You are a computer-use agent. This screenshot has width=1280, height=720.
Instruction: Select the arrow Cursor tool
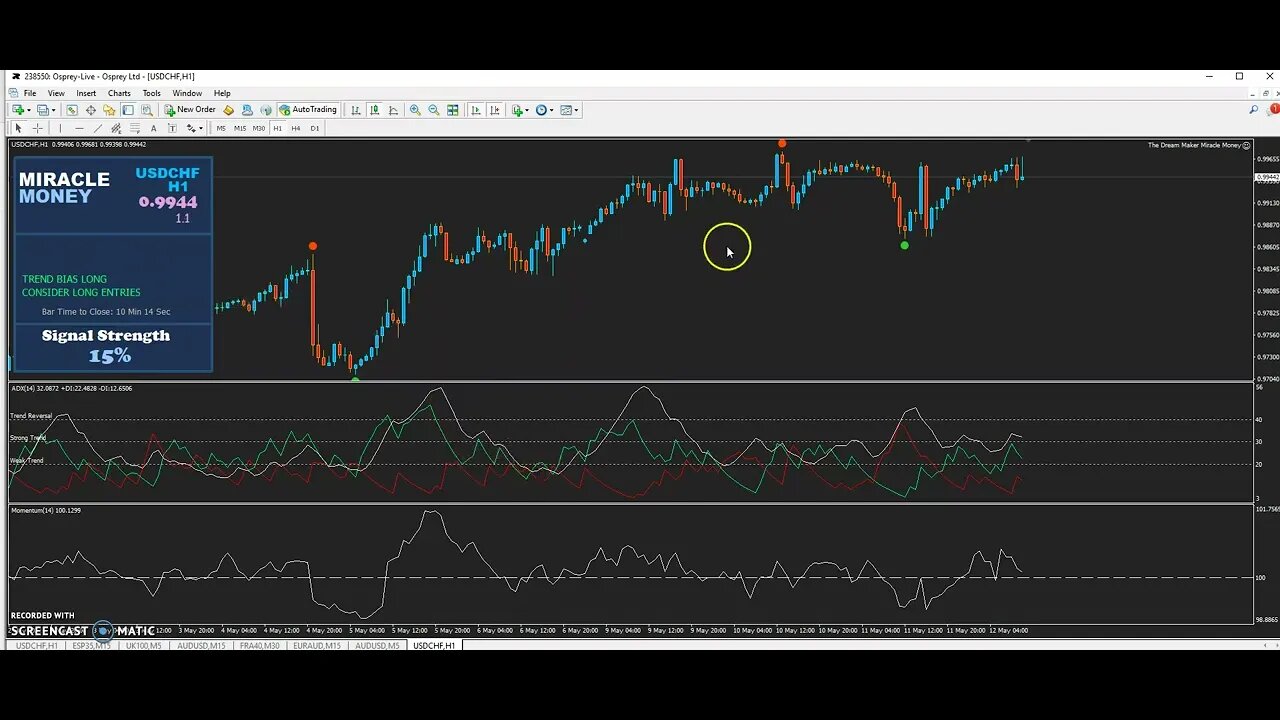click(18, 128)
